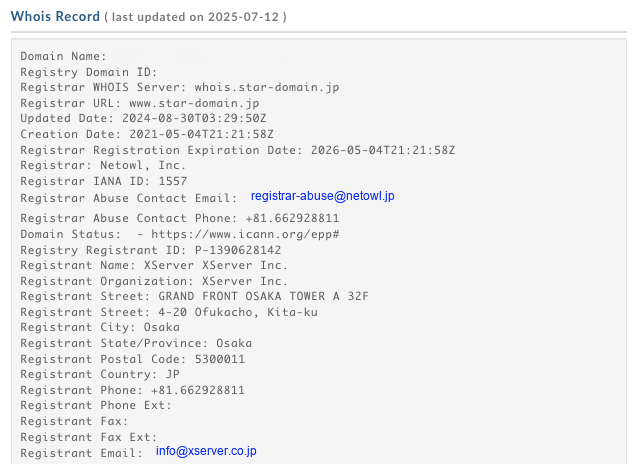This screenshot has height=464, width=636.
Task: Click the Registrant Phone +81.662928811 line
Action: [133, 390]
